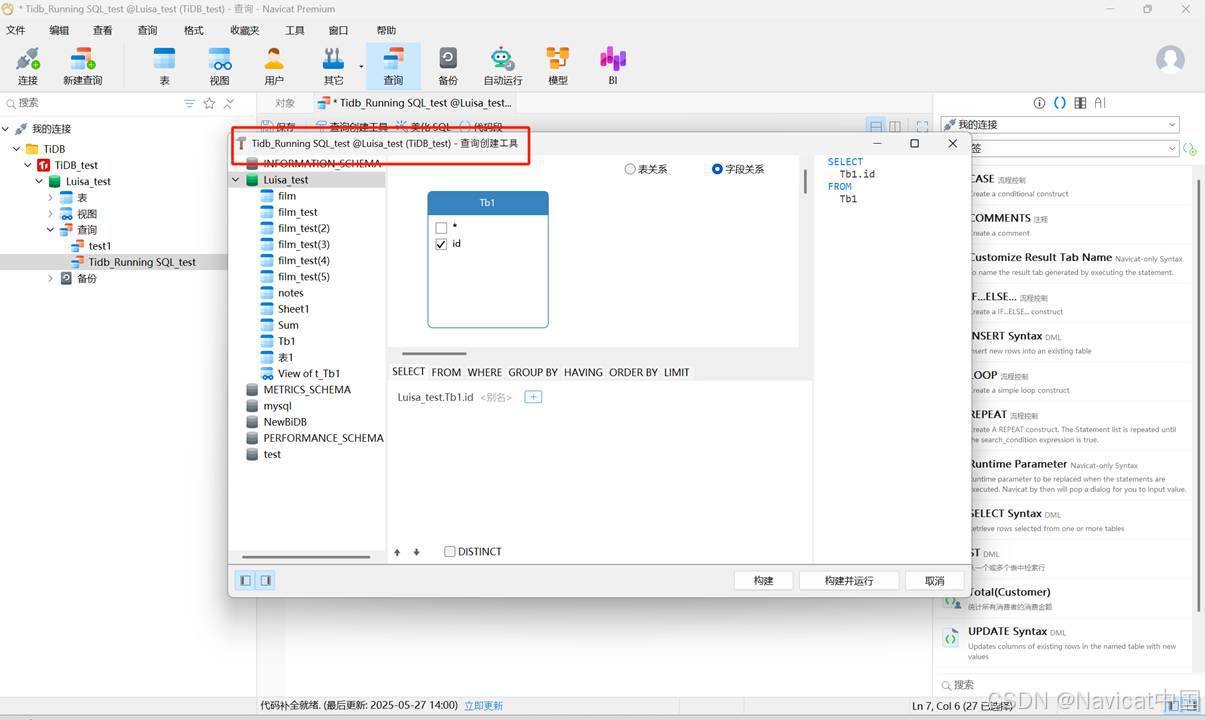This screenshot has width=1205, height=720.
Task: Click the 搜索 search field below the snippets list
Action: tap(1060, 685)
